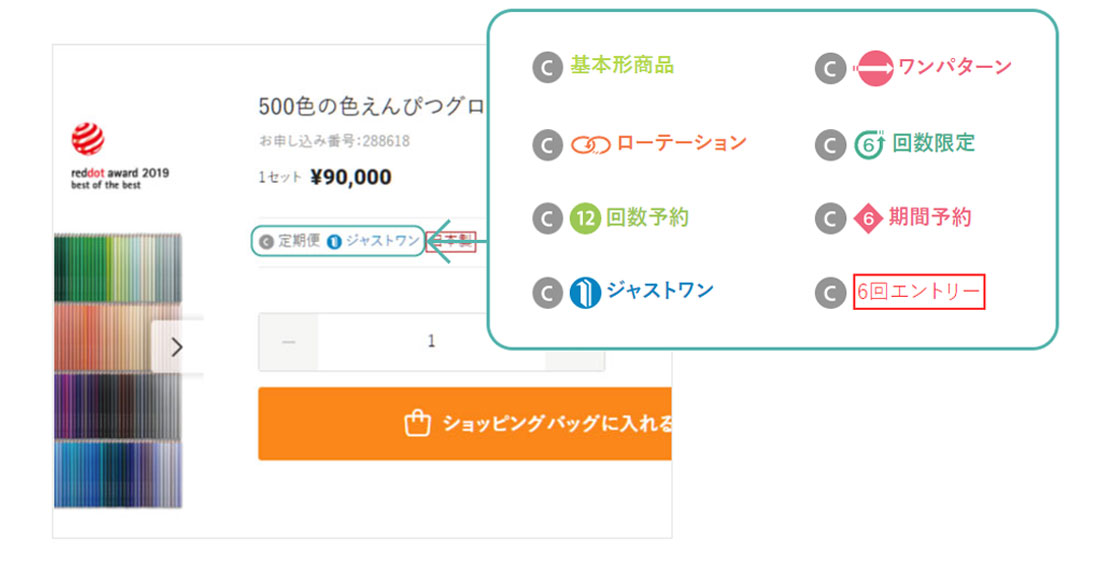Viewport: 1100px width, 574px height.
Task: Click the blue pencil row in the product image
Action: [118, 474]
